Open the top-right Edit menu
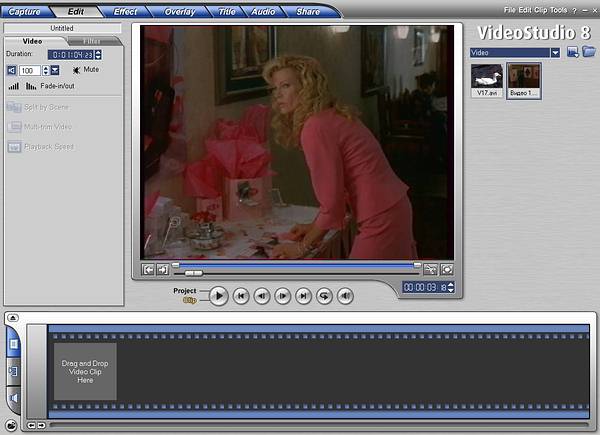600x435 pixels. pos(525,10)
